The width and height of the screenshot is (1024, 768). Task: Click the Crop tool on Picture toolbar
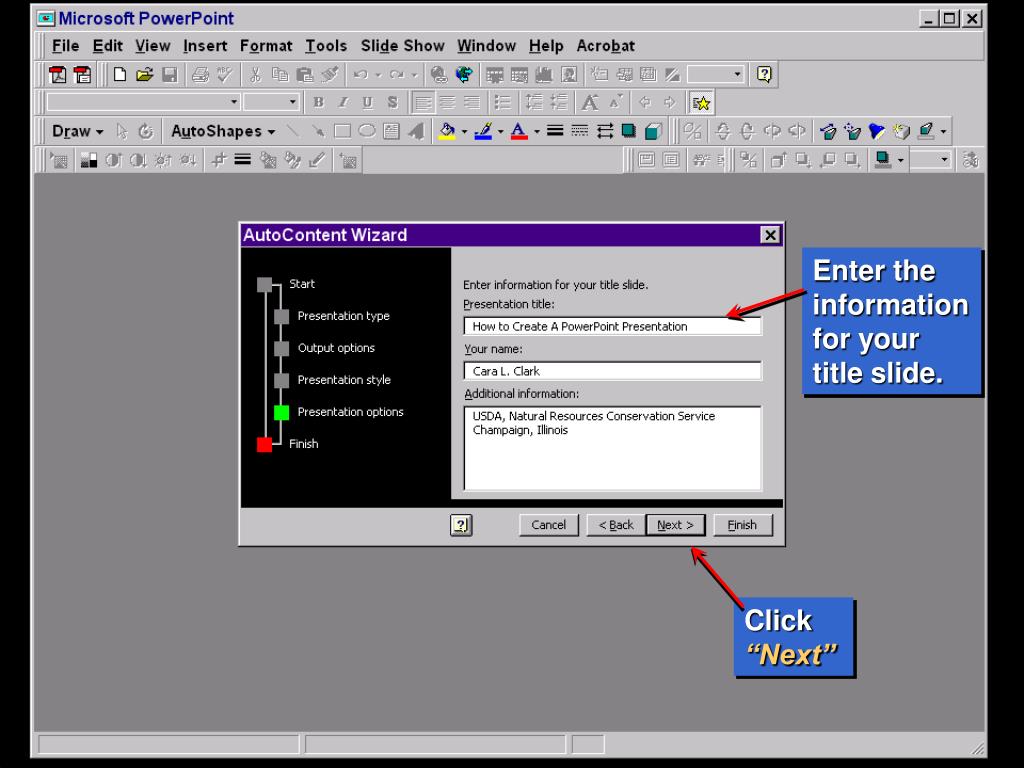click(218, 159)
